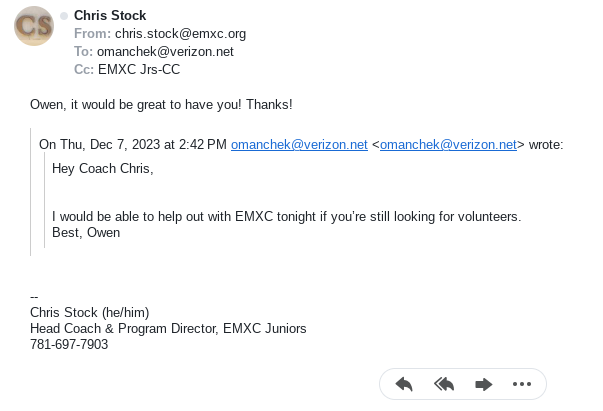Click the Reply All double-arrow icon
The image size is (603, 411).
(444, 384)
